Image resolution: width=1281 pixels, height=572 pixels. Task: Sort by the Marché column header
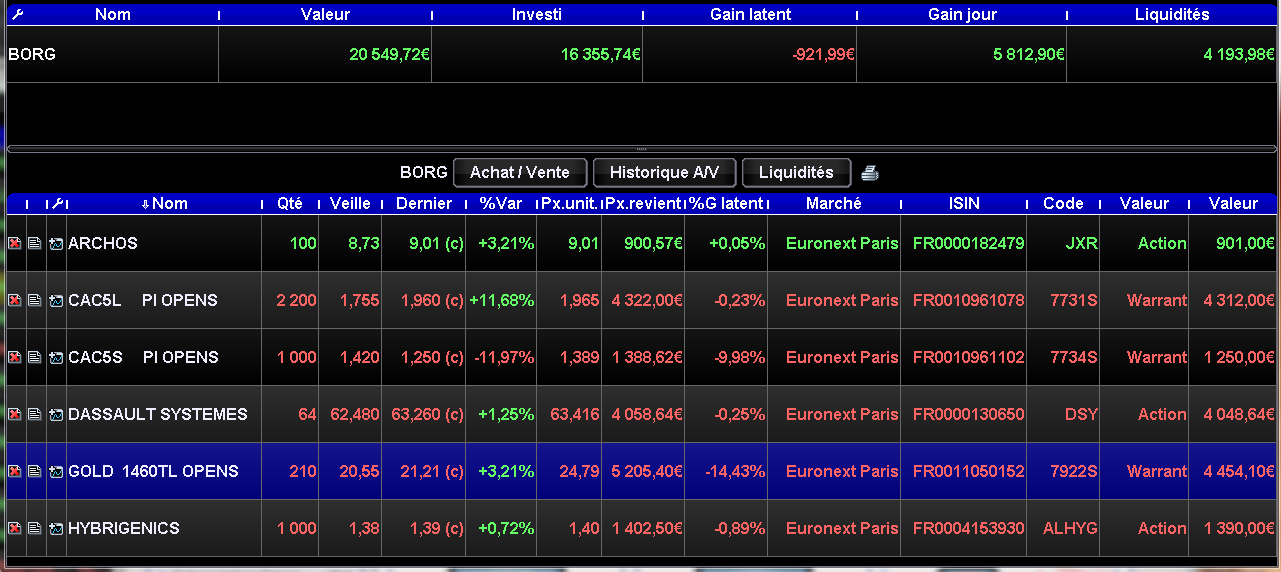point(834,203)
